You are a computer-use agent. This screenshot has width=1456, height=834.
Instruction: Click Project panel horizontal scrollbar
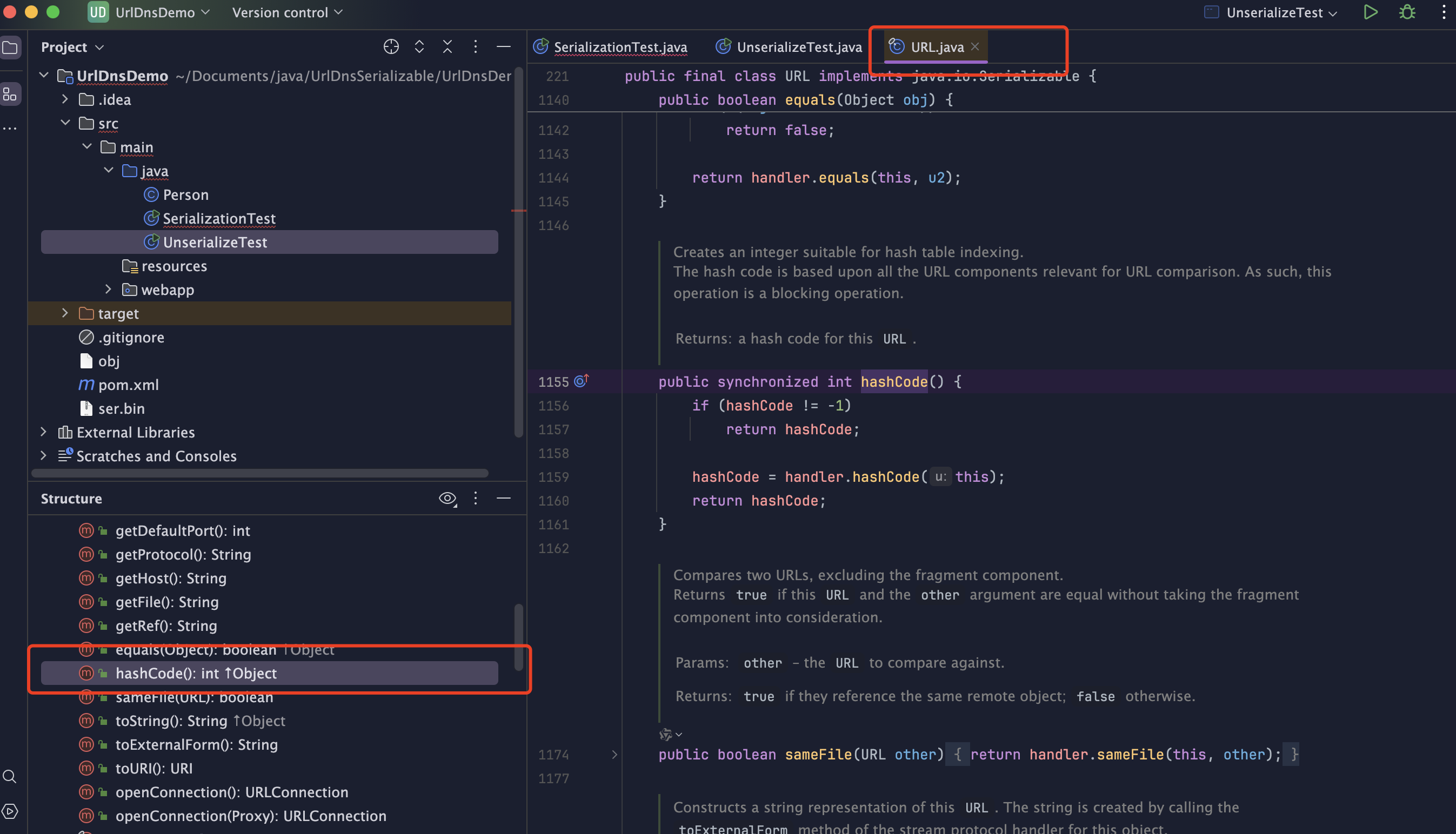(x=260, y=473)
